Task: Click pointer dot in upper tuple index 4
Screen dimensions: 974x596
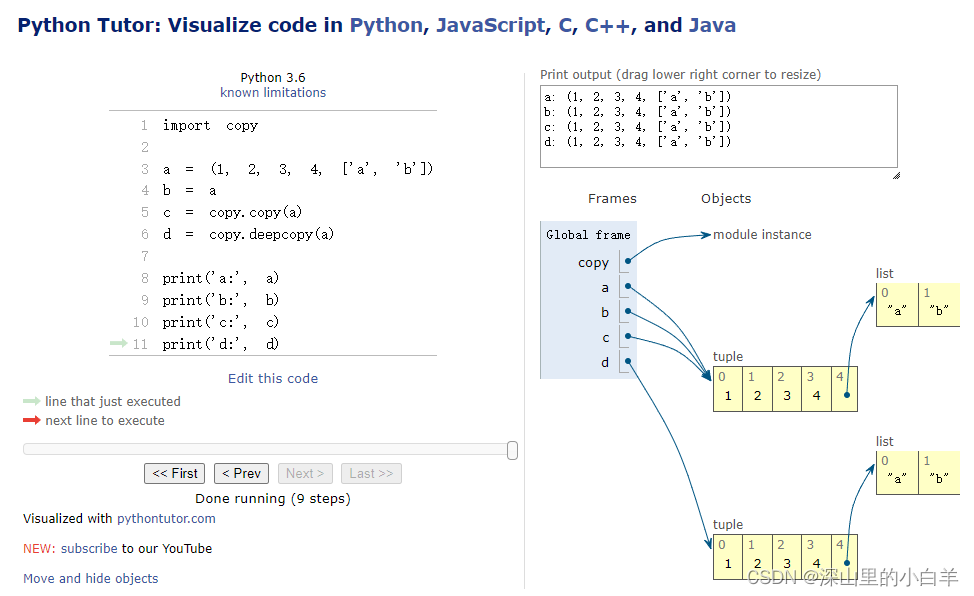Action: [846, 395]
